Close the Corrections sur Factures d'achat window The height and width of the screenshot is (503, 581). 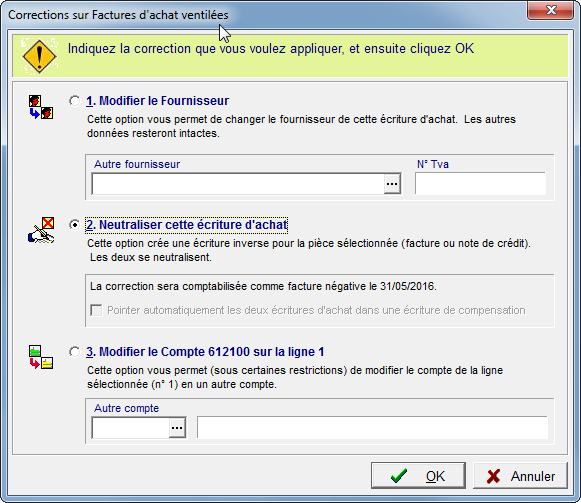point(551,10)
